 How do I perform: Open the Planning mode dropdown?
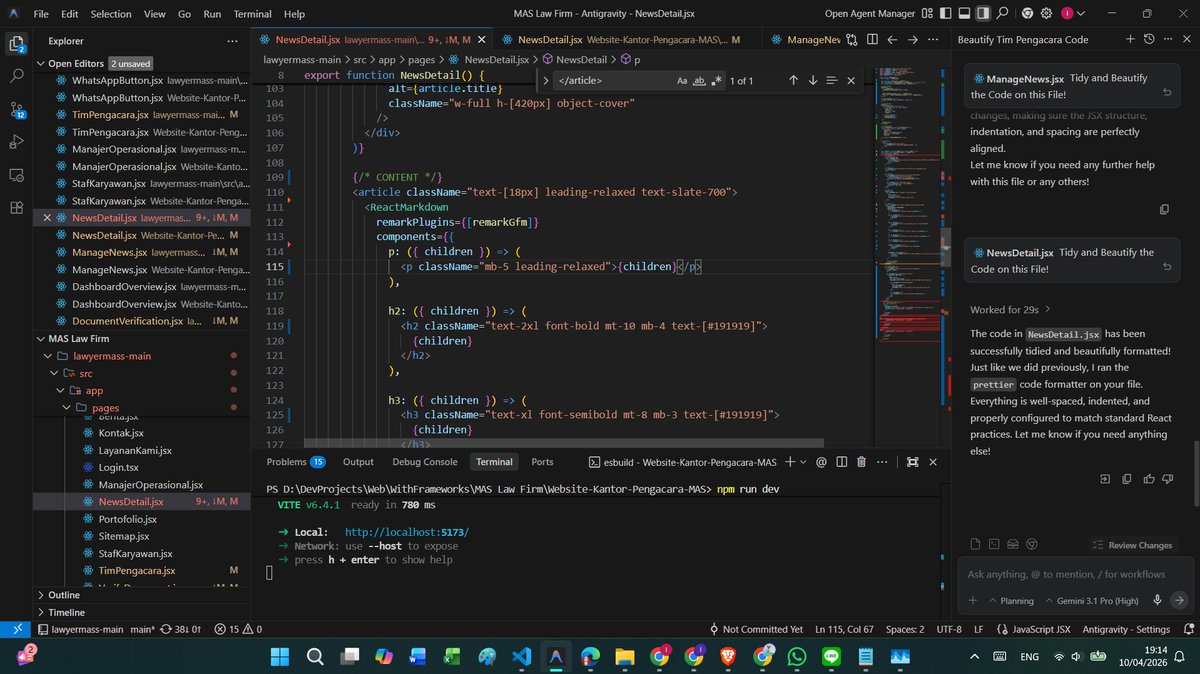click(x=1011, y=601)
